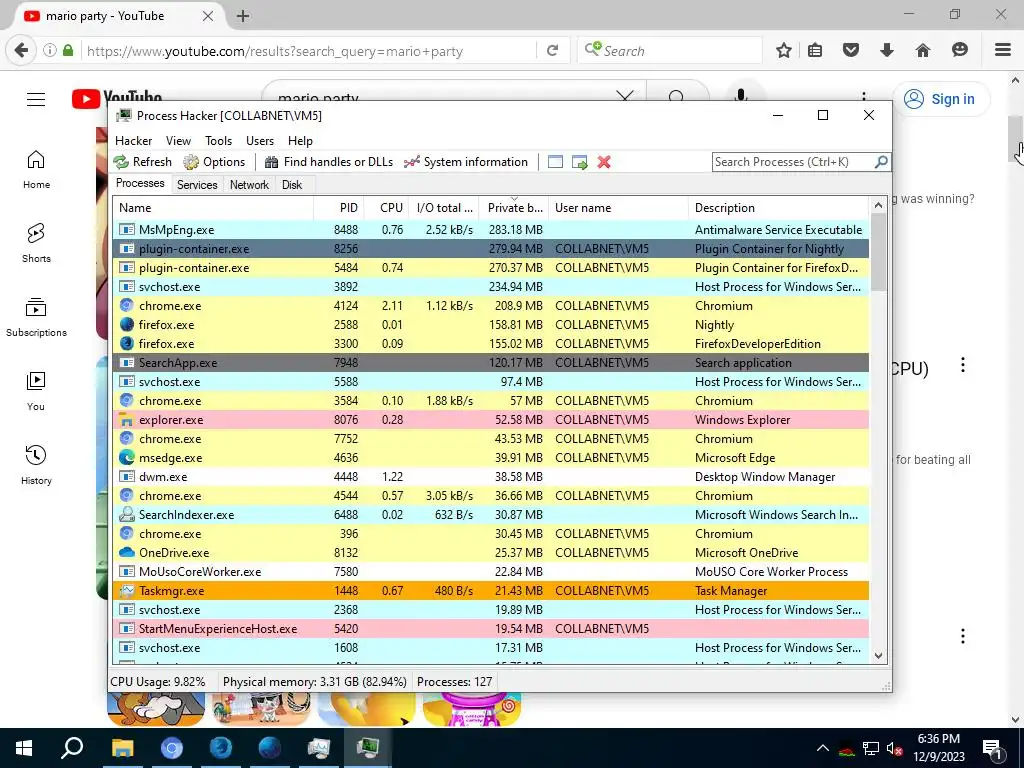
Task: Click the process list vertical scrollbar thumb
Action: 878,252
